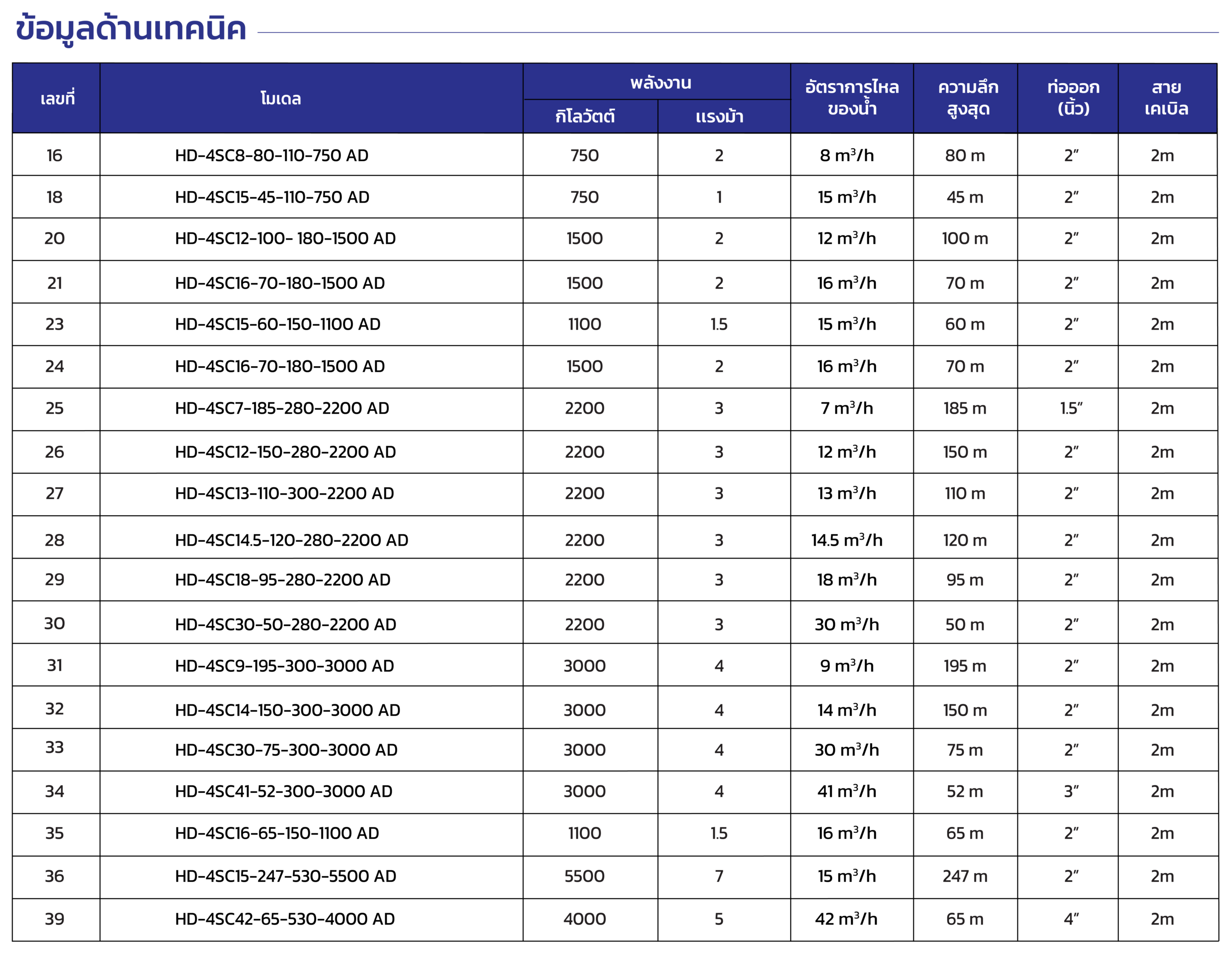Click the เลขที่ column header
The image size is (1232, 968).
click(x=57, y=99)
